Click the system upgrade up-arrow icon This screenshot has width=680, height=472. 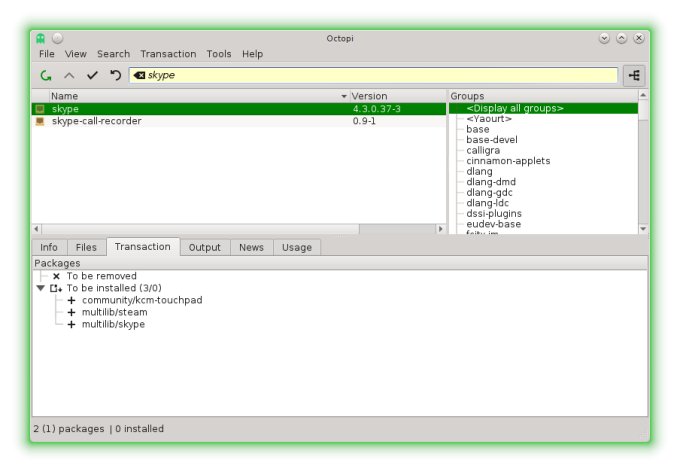[x=69, y=75]
